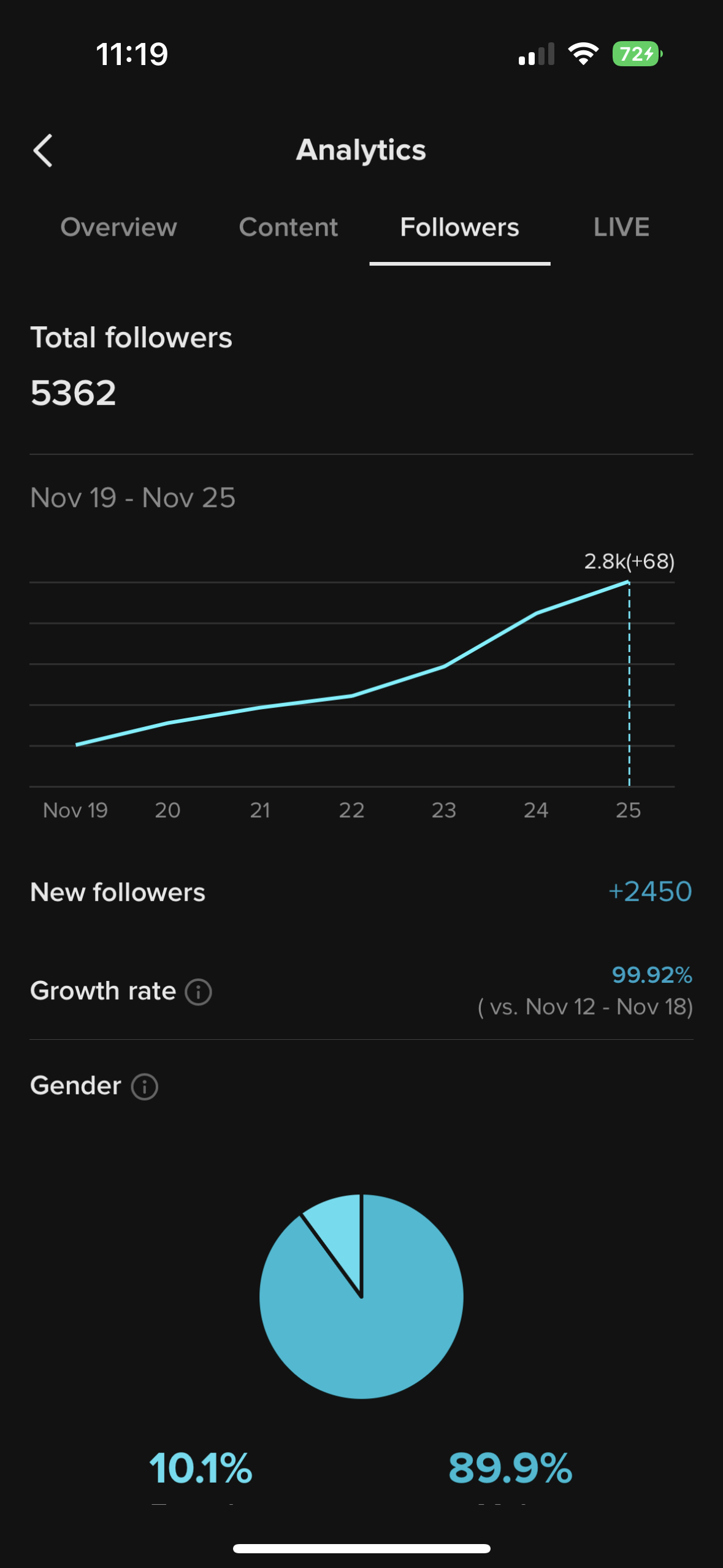Tap the Nov 19 axis label

(75, 810)
